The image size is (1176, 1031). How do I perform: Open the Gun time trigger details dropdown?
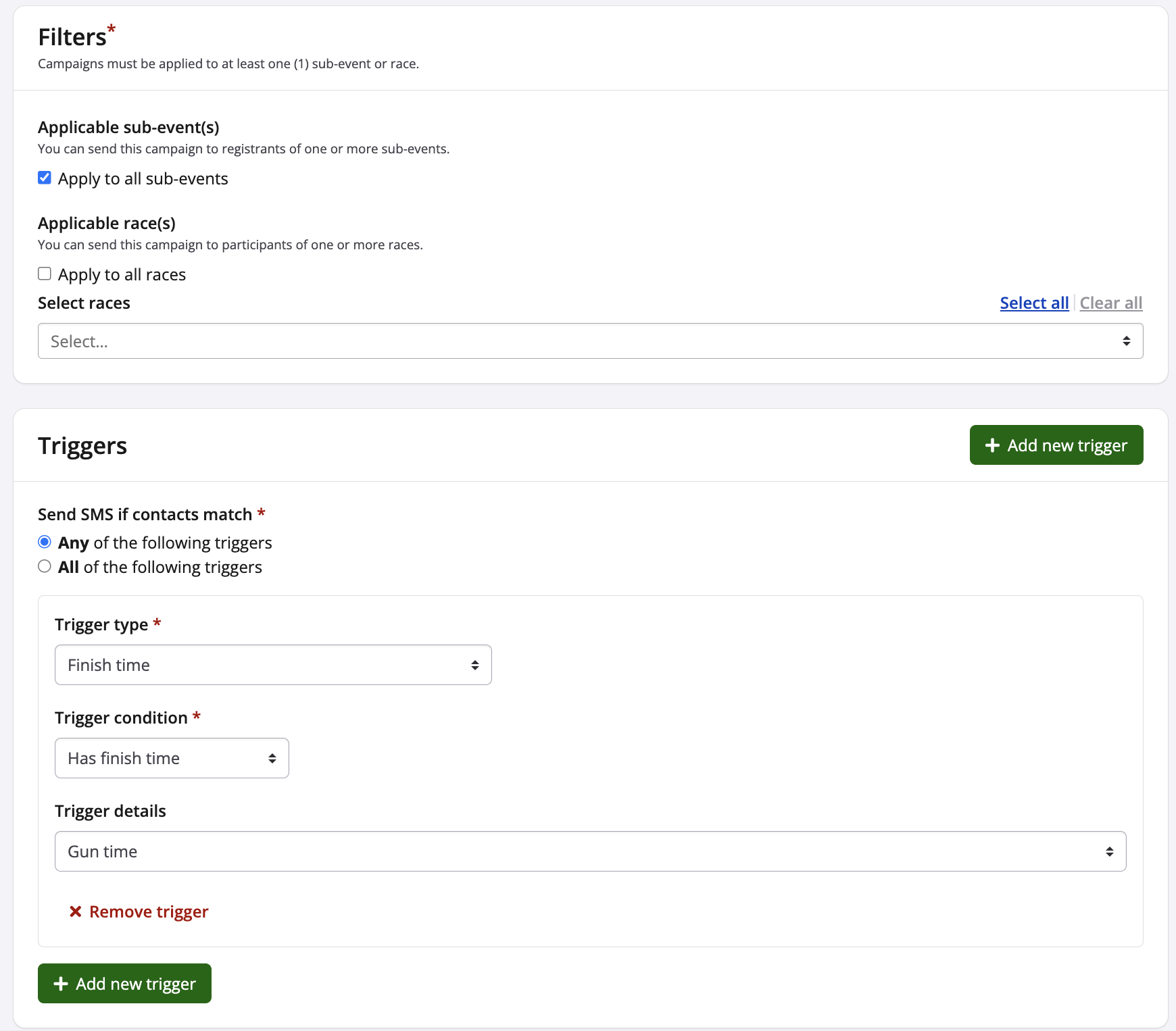tap(589, 852)
